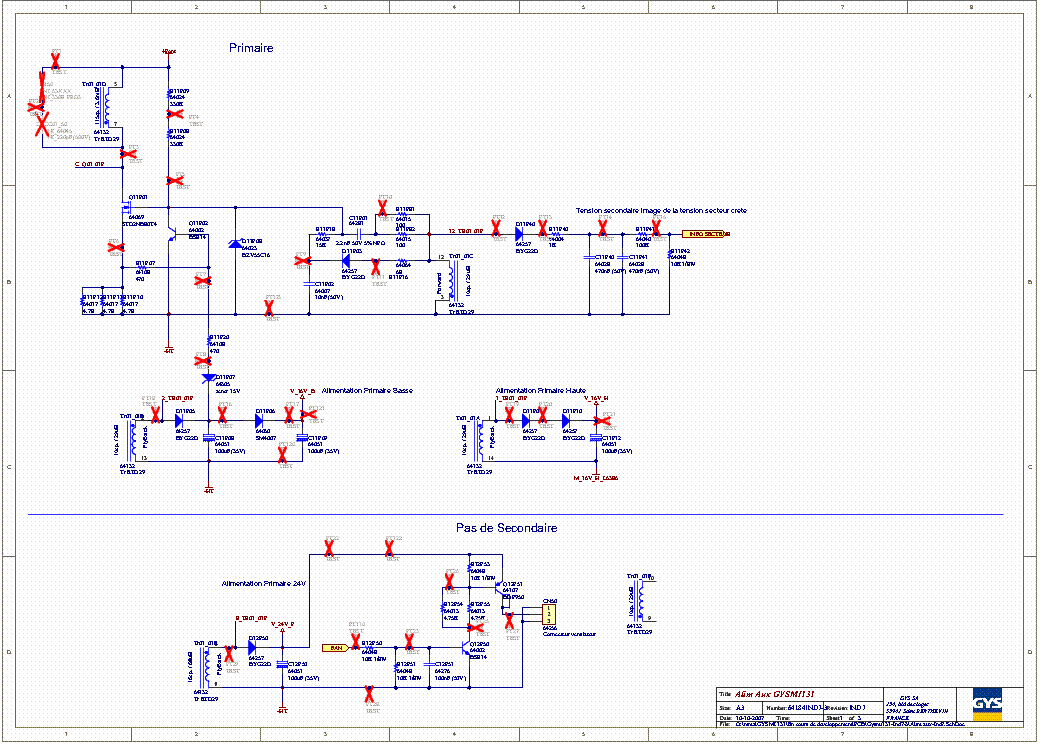
Task: Select the Tr01_01B flyback winding
Action: (134, 440)
